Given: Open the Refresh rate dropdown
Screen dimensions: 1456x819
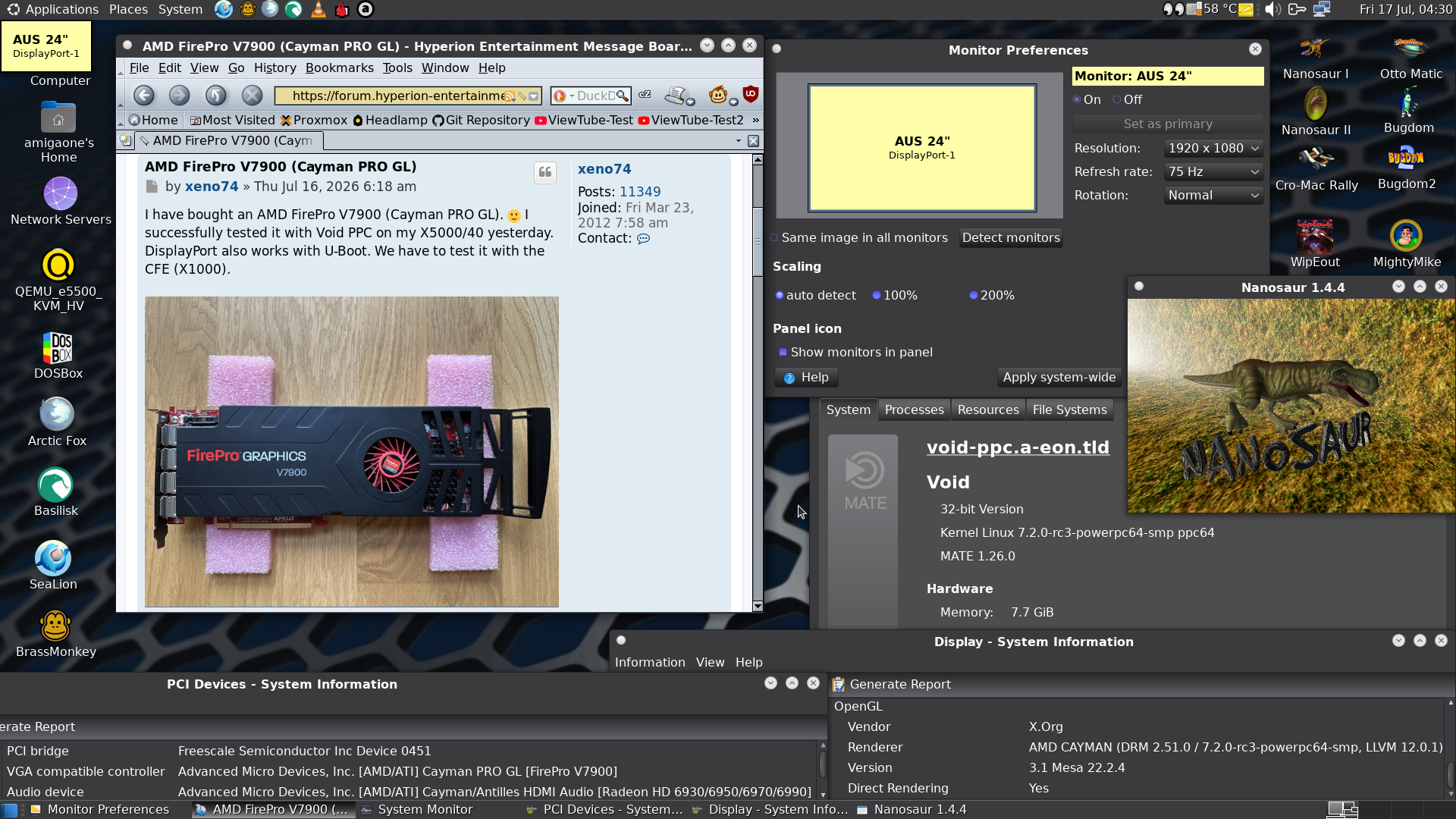Looking at the screenshot, I should (1213, 171).
